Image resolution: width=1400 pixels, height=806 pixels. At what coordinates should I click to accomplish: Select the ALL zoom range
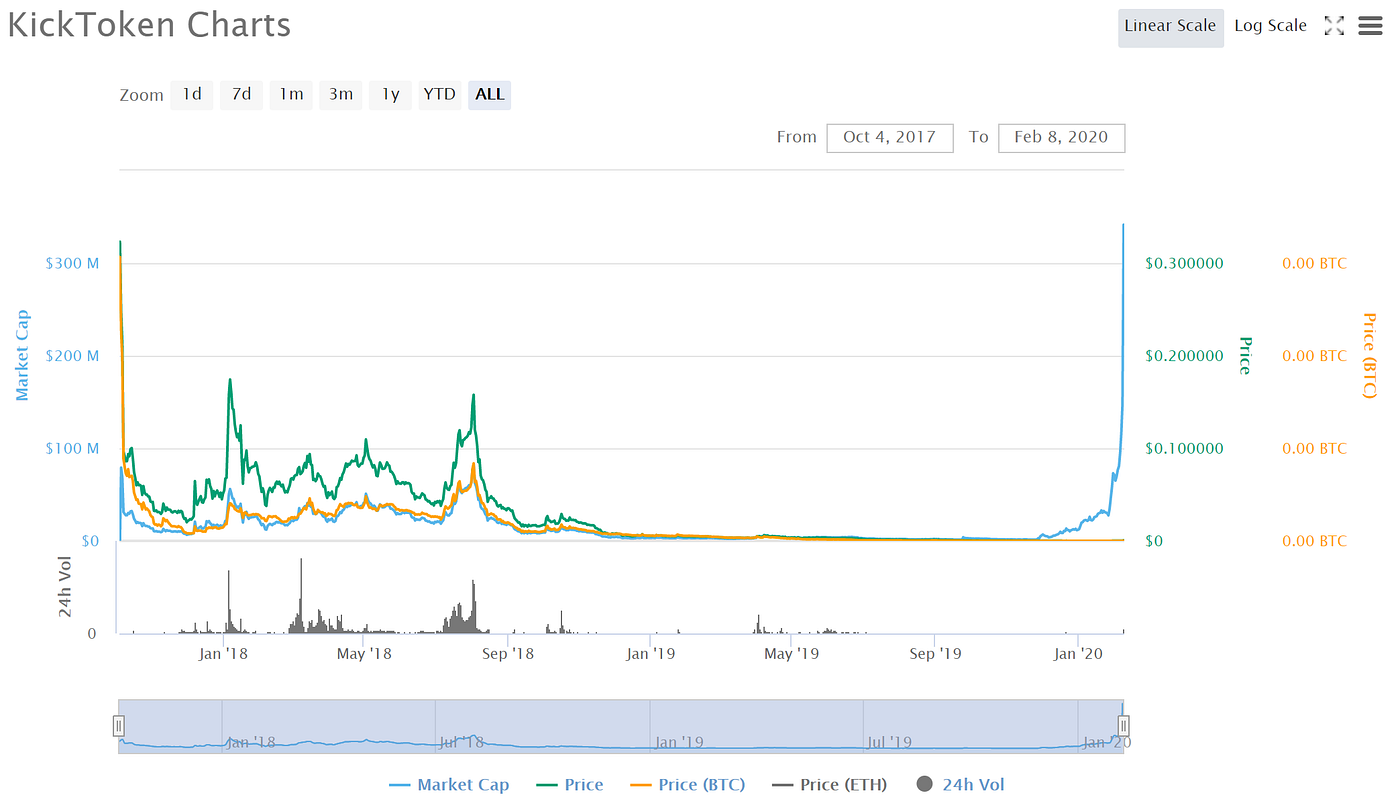pyautogui.click(x=490, y=94)
